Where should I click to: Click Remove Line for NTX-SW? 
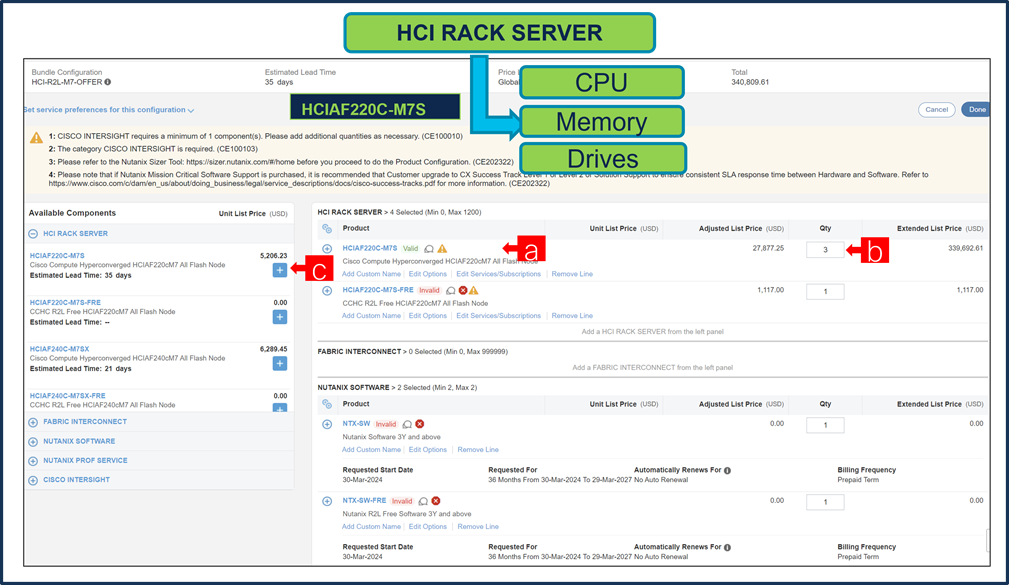478,450
